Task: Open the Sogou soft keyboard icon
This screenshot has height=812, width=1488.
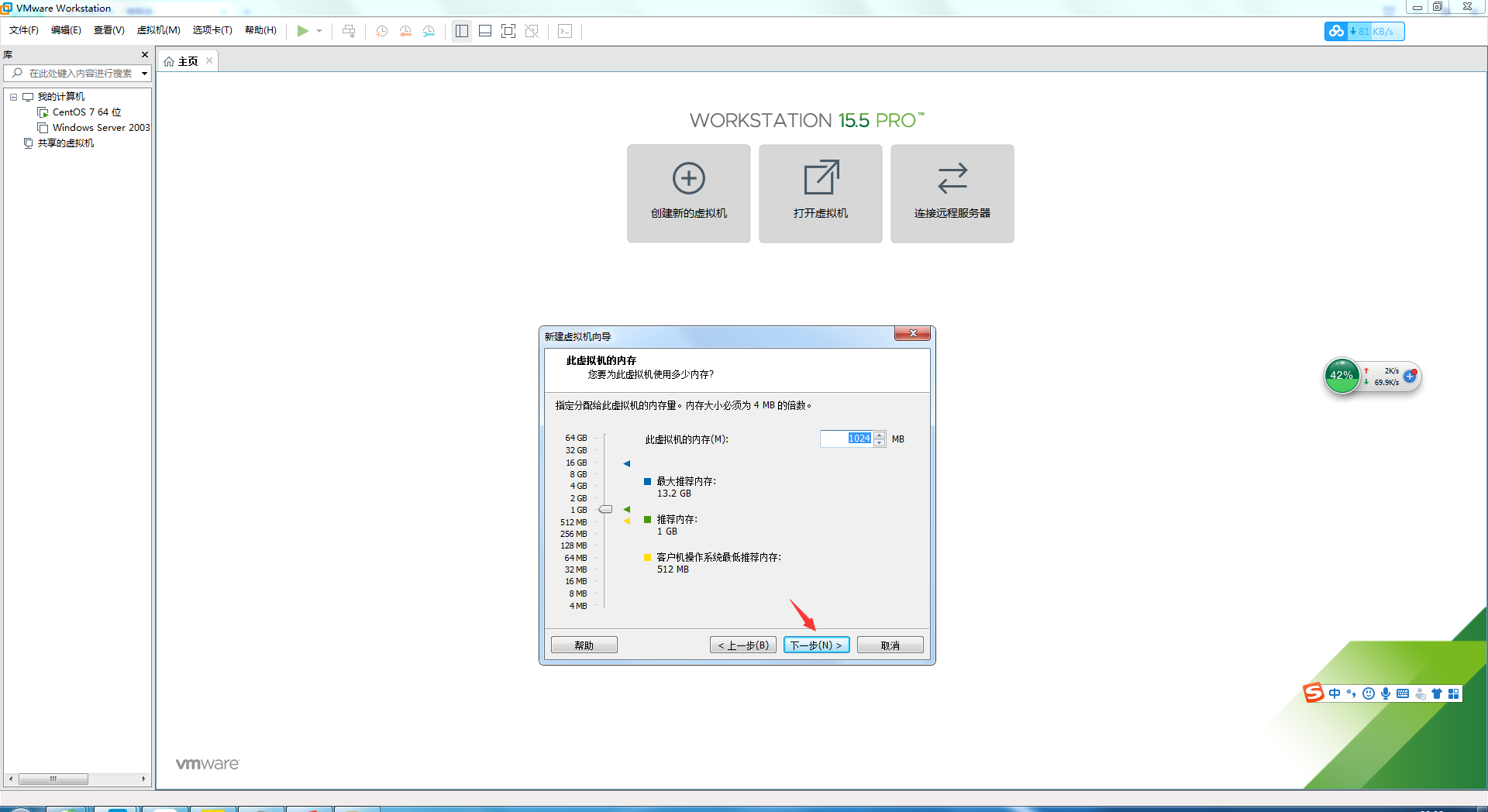Action: coord(1403,693)
